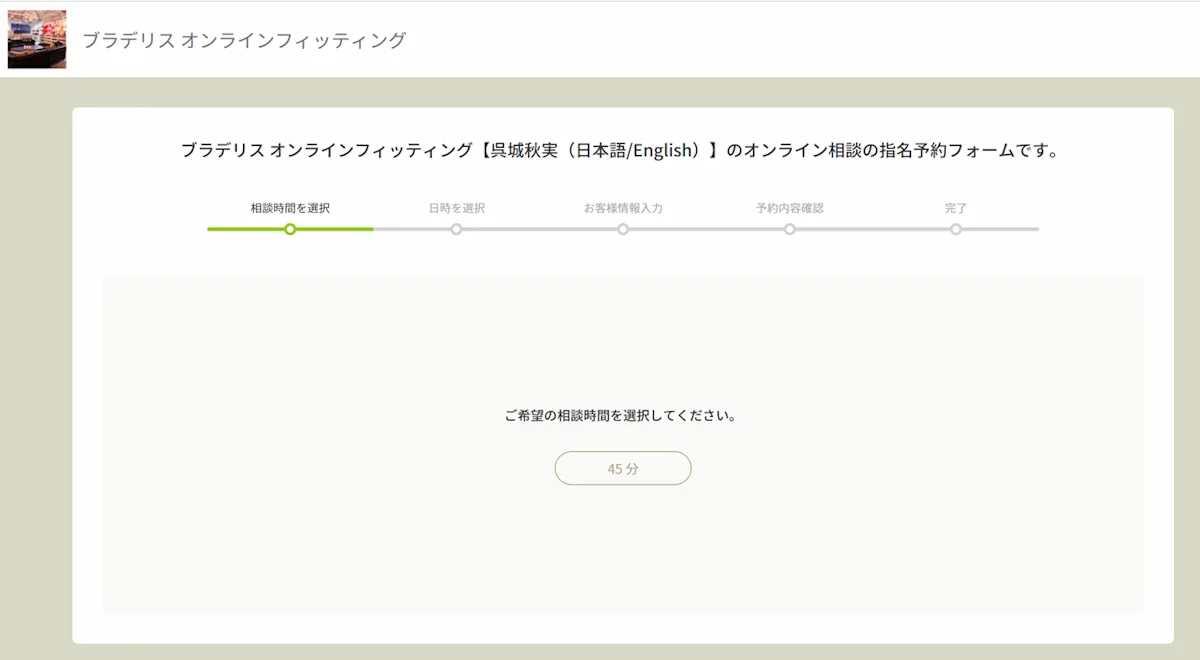This screenshot has width=1200, height=660.
Task: Click the ご希望の相談時間を選択してください prompt text
Action: click(x=621, y=415)
